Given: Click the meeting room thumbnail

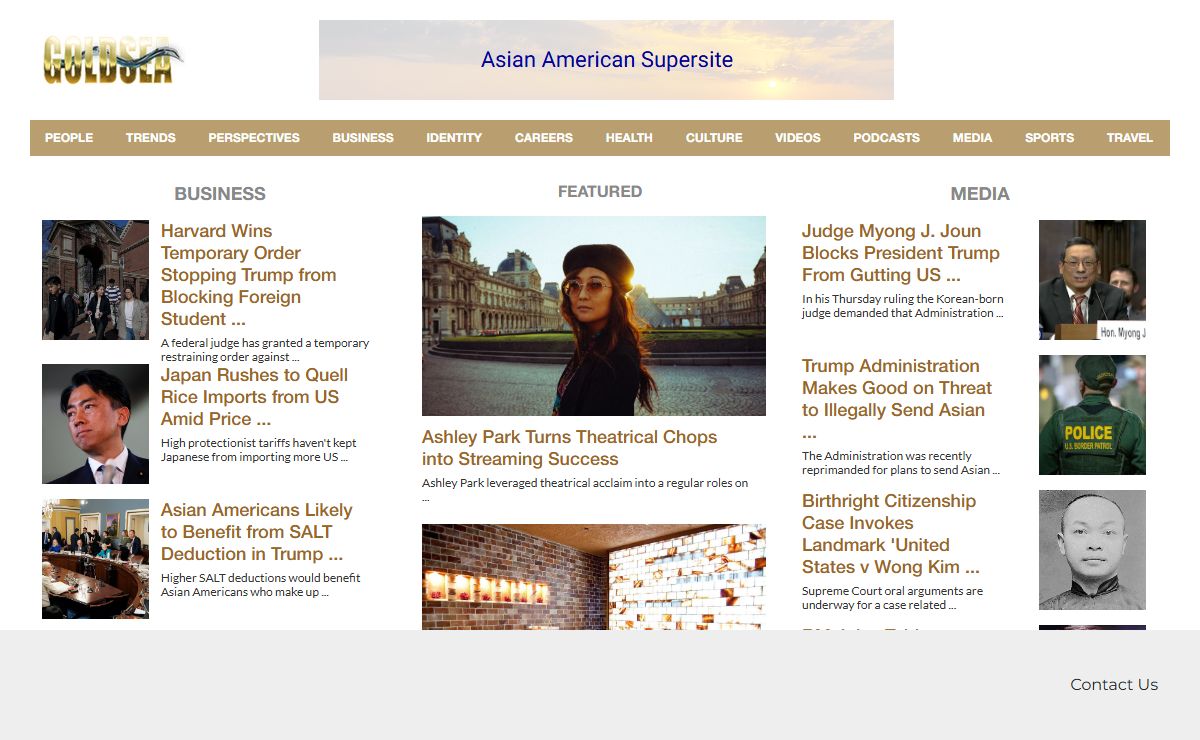Looking at the screenshot, I should pyautogui.click(x=95, y=559).
